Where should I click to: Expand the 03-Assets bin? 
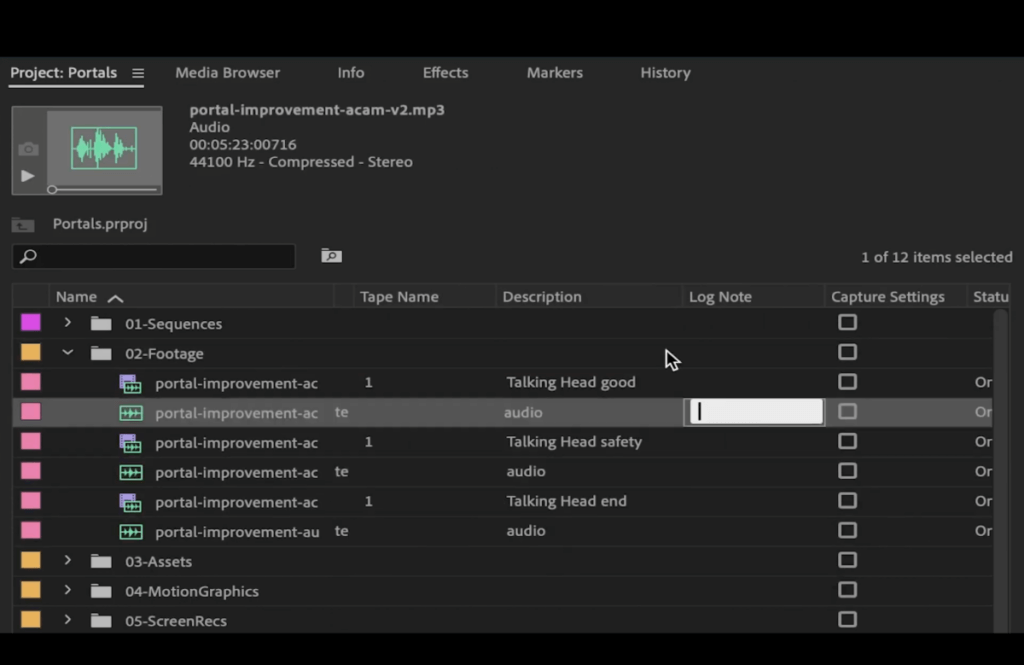click(x=67, y=561)
